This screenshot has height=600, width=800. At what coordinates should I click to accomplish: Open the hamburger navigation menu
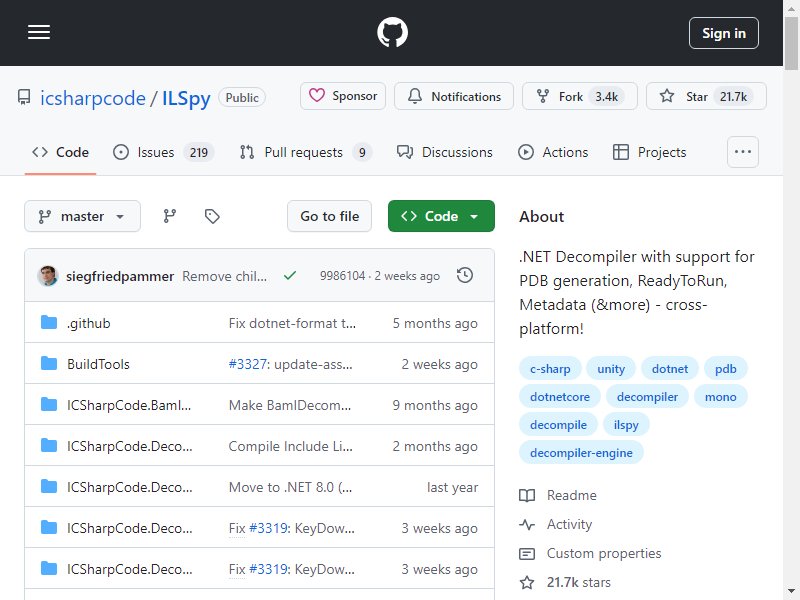click(x=39, y=33)
